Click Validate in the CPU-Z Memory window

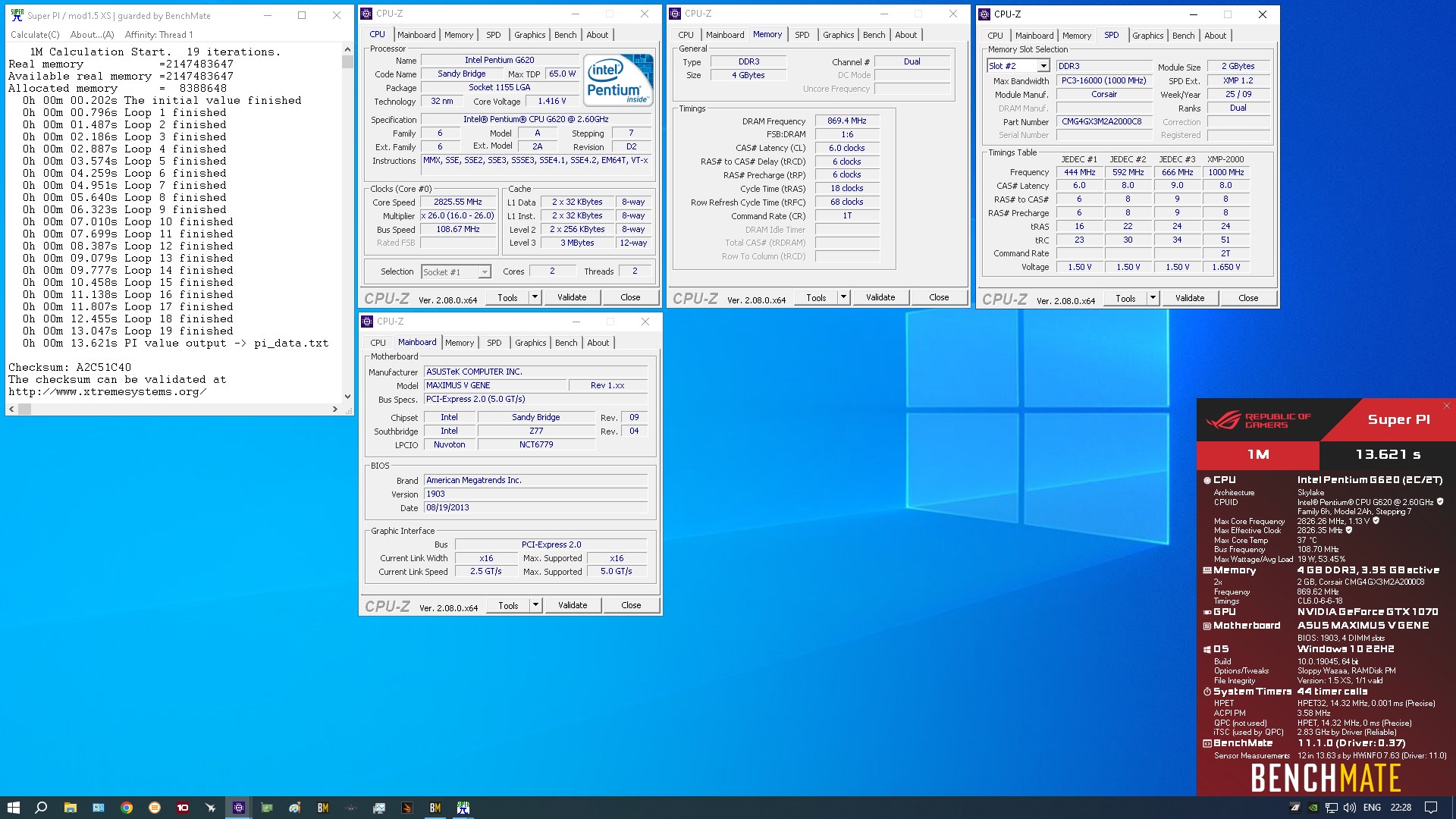tap(880, 297)
